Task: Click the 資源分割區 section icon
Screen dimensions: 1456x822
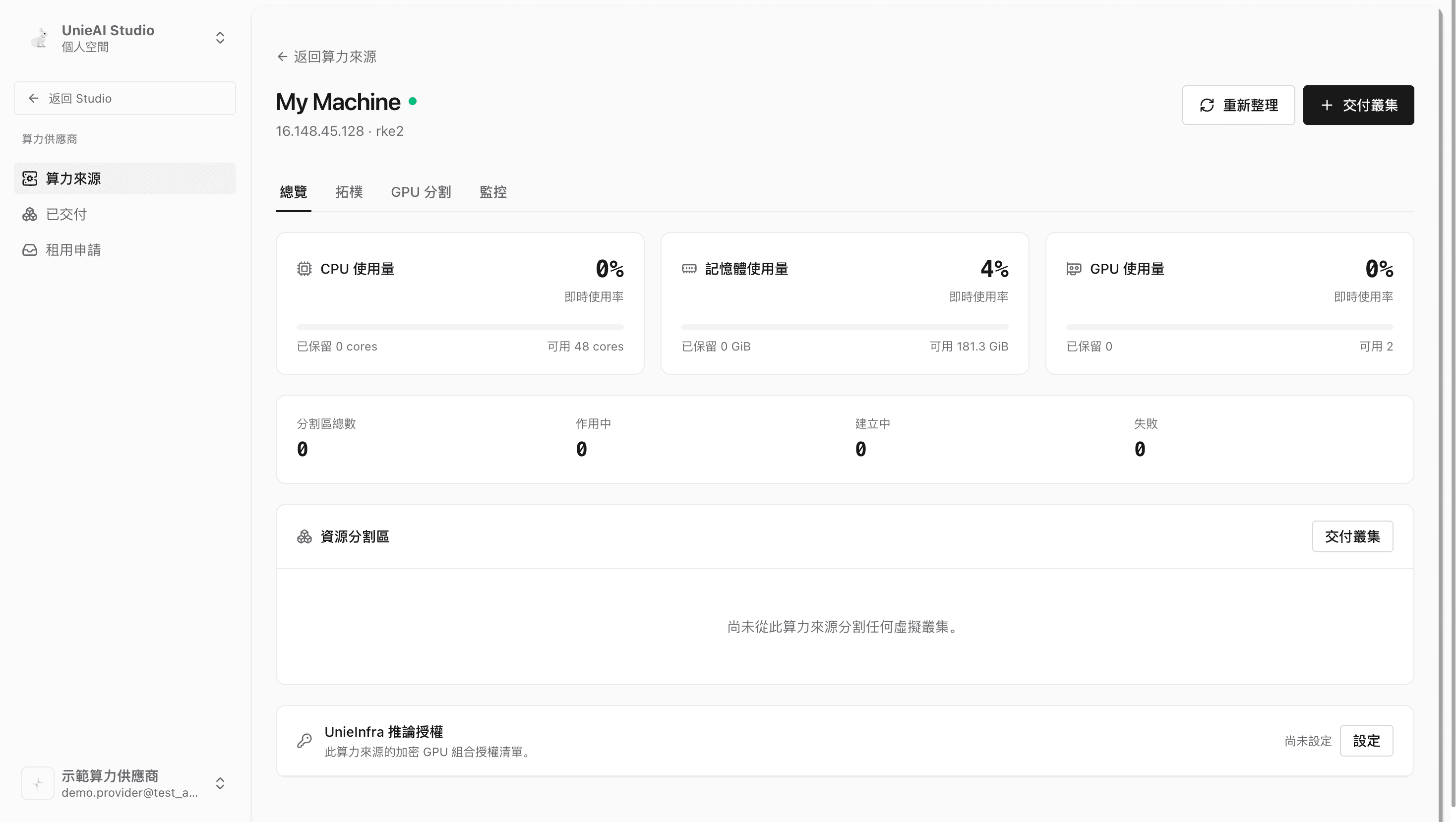Action: 304,537
